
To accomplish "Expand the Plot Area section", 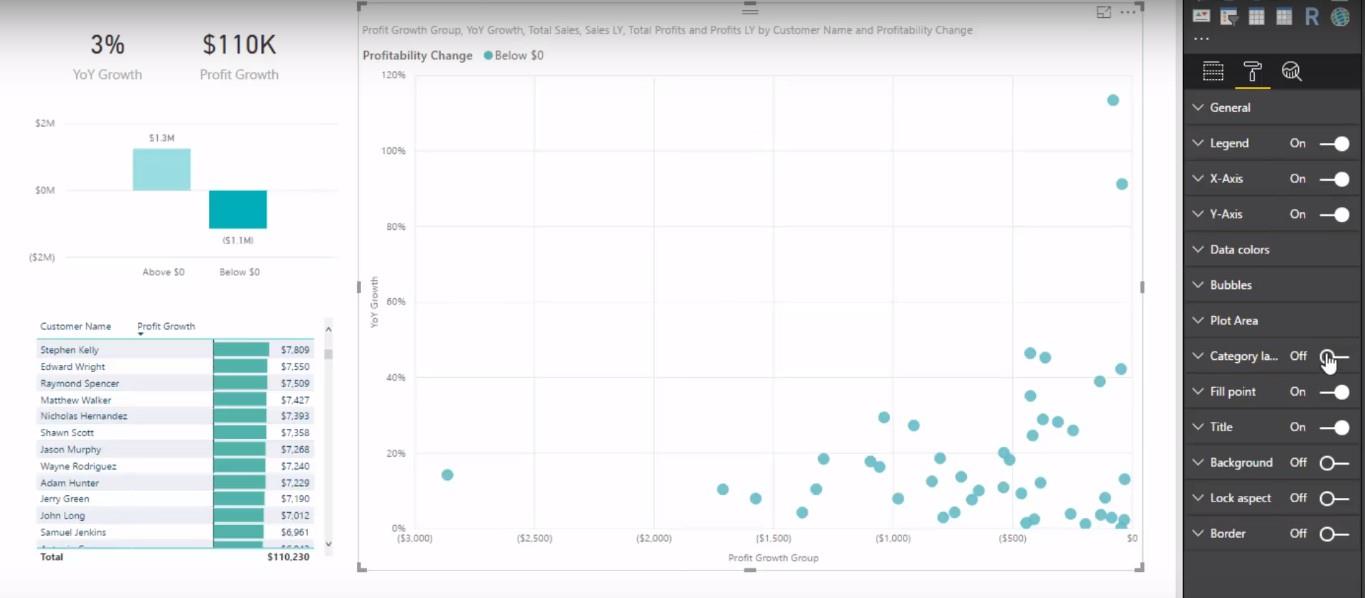I will coord(1271,321).
